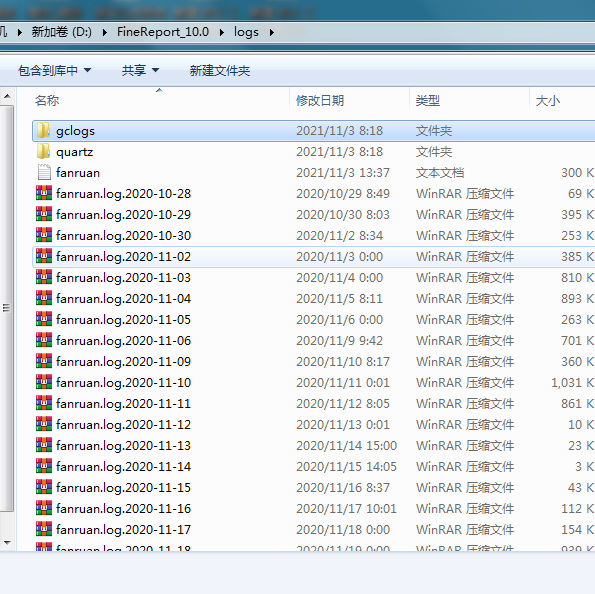The width and height of the screenshot is (595, 594).
Task: Click the date 2020/11/14 15:00
Action: (346, 445)
